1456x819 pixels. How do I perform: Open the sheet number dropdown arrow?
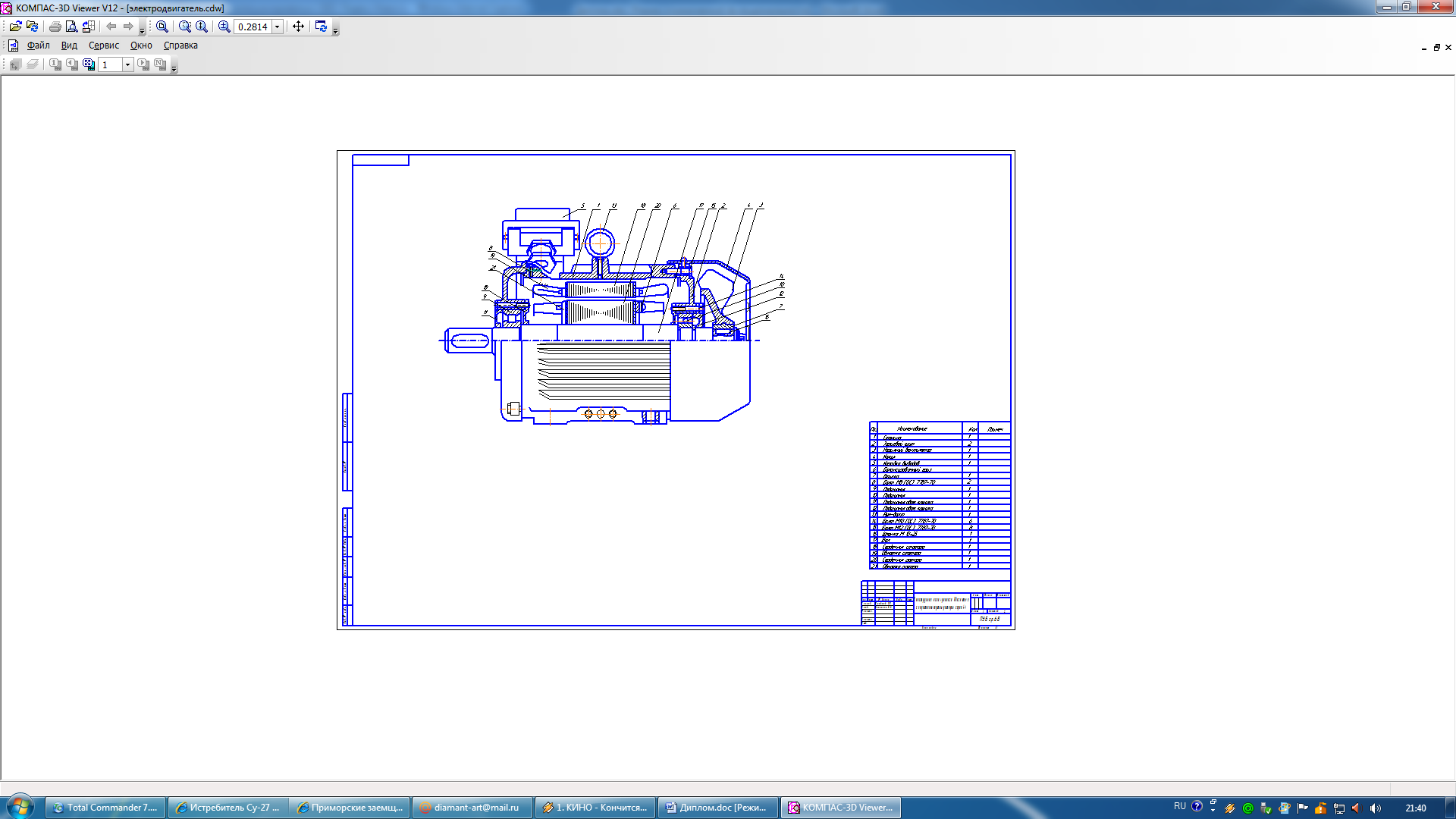(x=128, y=64)
